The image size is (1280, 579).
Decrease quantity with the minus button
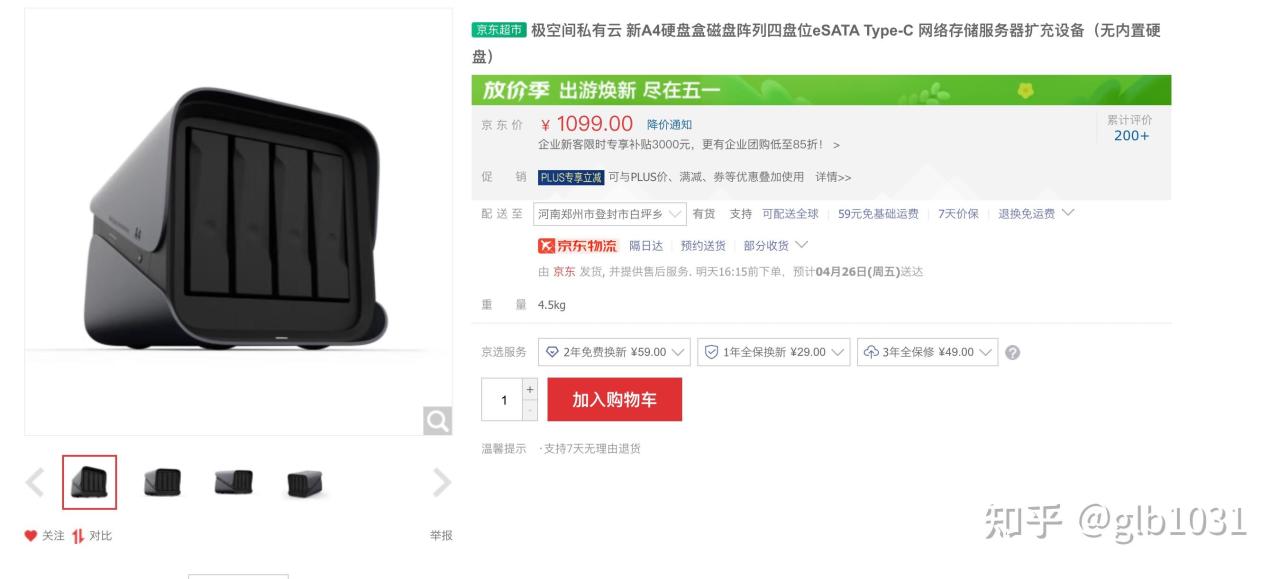coord(530,410)
